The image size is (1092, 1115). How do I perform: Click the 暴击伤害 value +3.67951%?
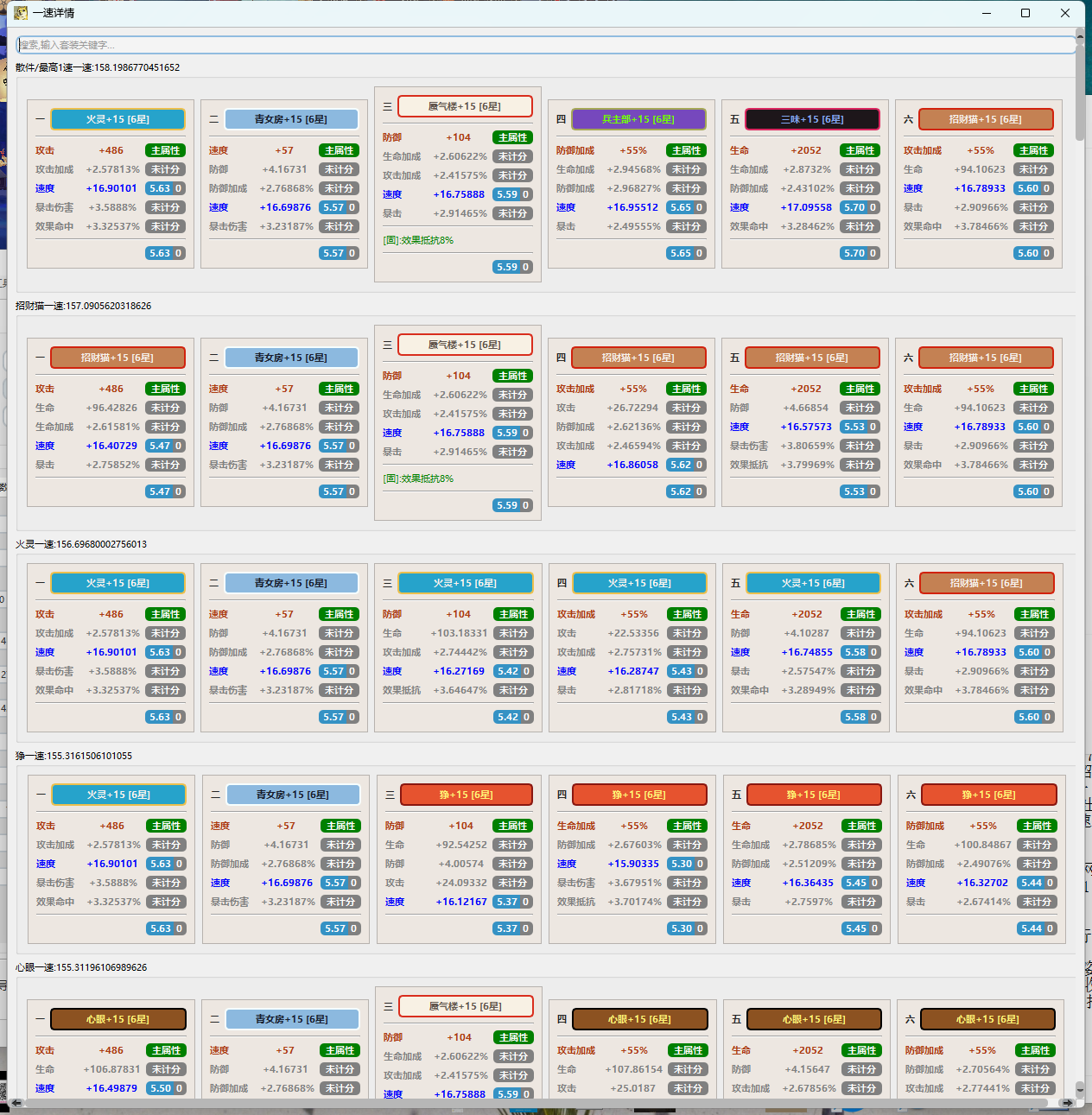(x=635, y=883)
